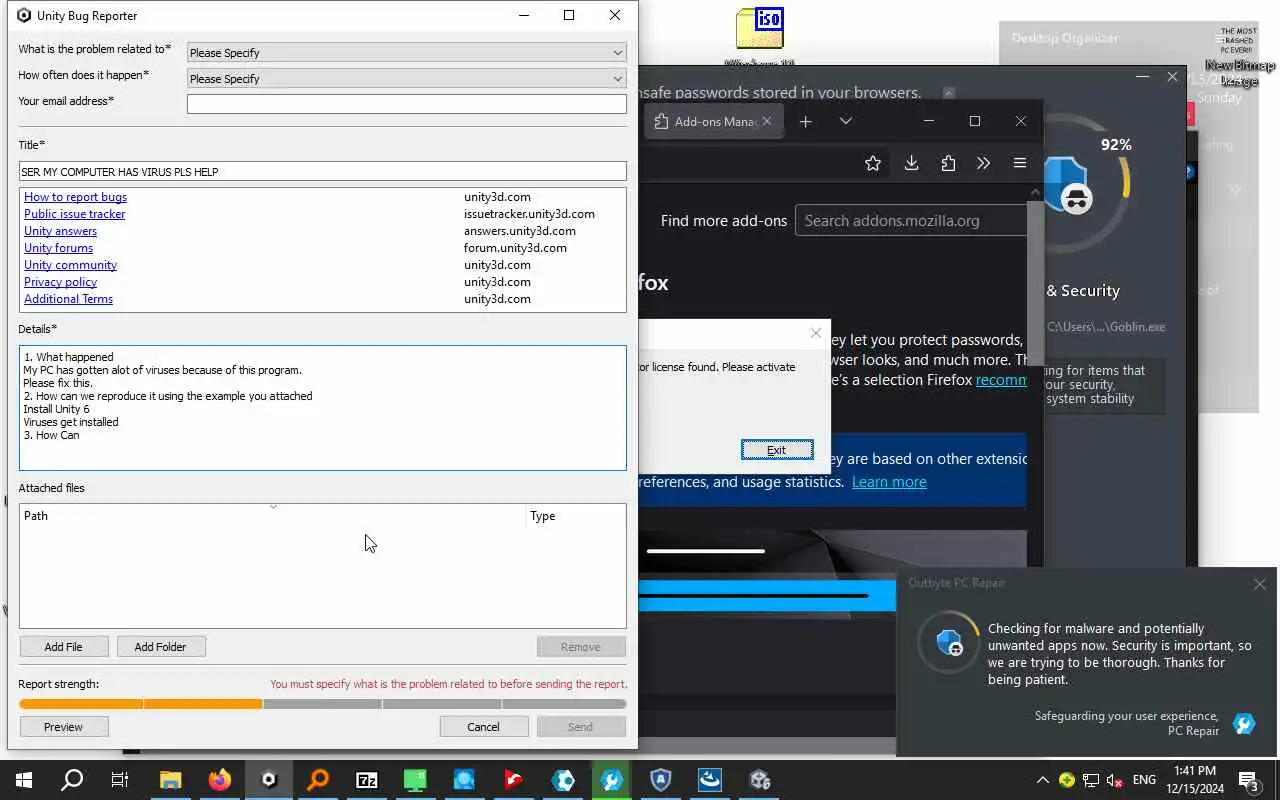Viewport: 1280px width, 800px height.
Task: Open File Explorer from the taskbar
Action: click(x=170, y=780)
